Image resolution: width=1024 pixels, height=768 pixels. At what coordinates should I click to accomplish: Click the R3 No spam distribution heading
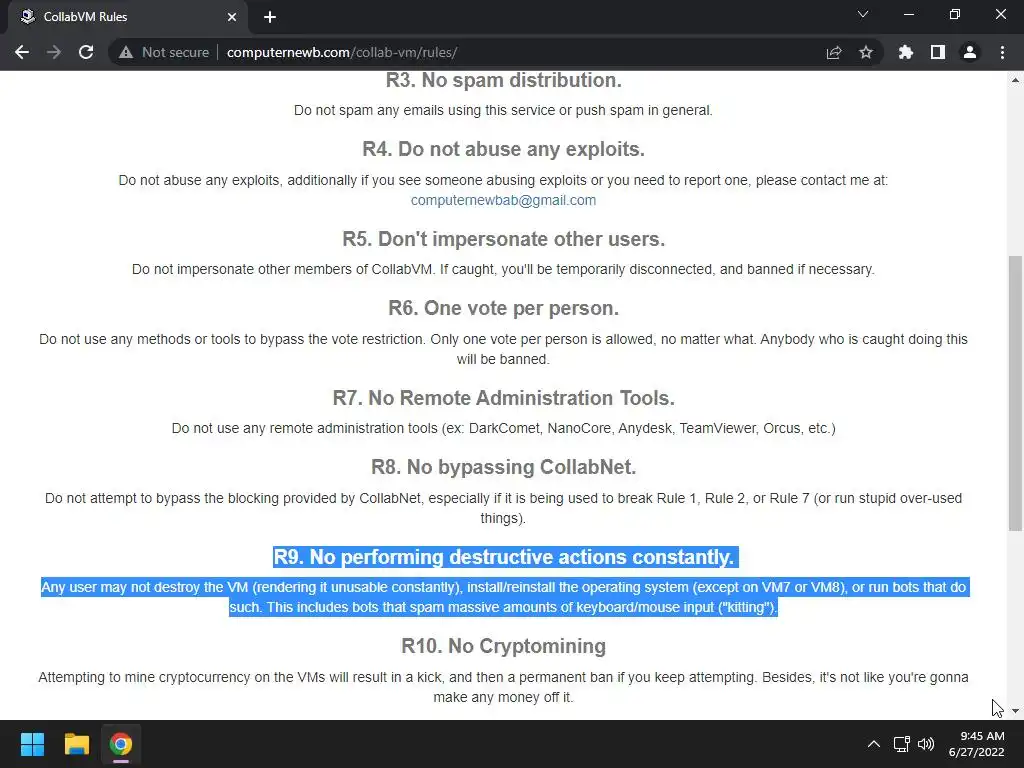click(x=504, y=80)
